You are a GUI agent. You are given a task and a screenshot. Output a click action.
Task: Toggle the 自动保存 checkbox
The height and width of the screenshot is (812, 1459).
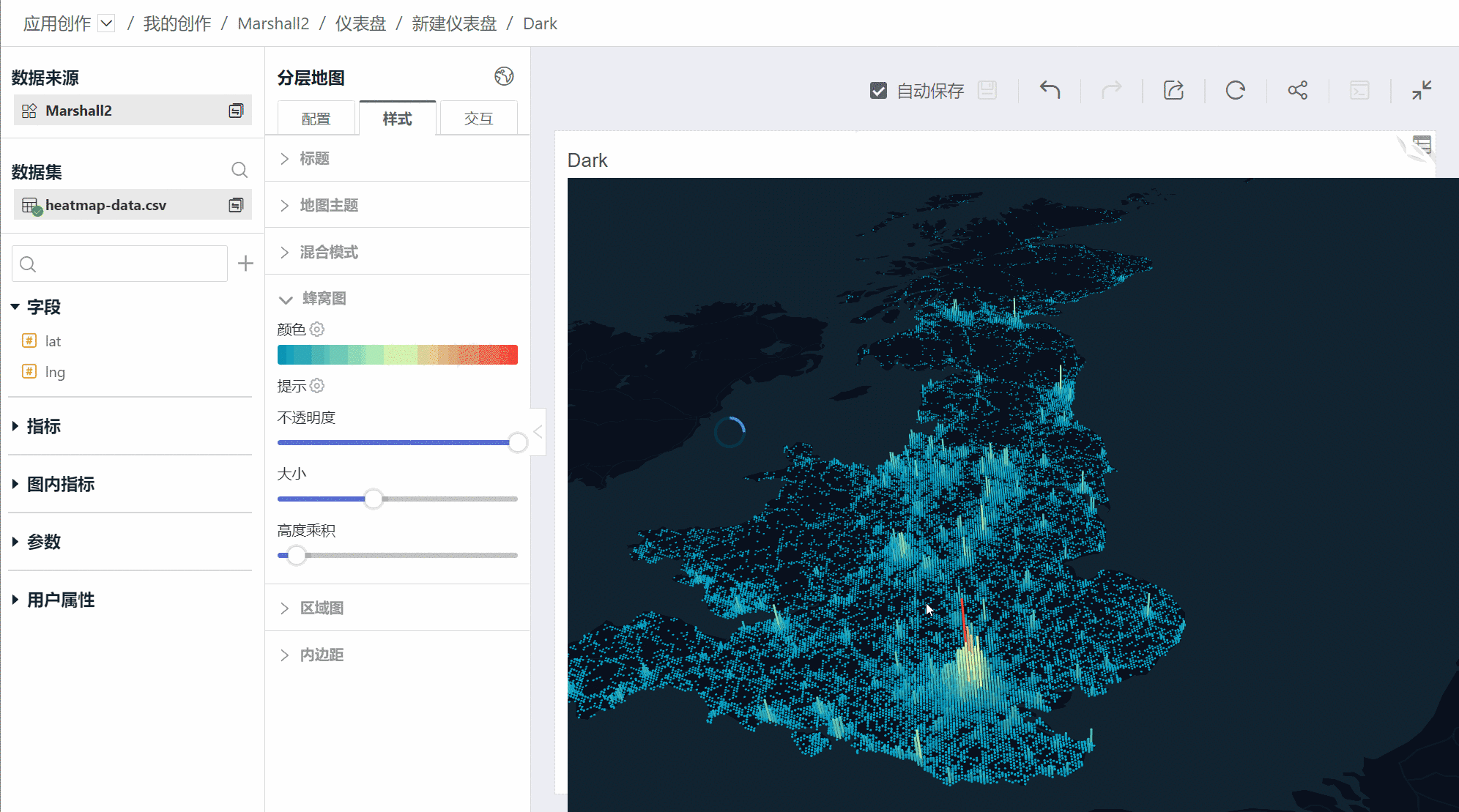[878, 91]
